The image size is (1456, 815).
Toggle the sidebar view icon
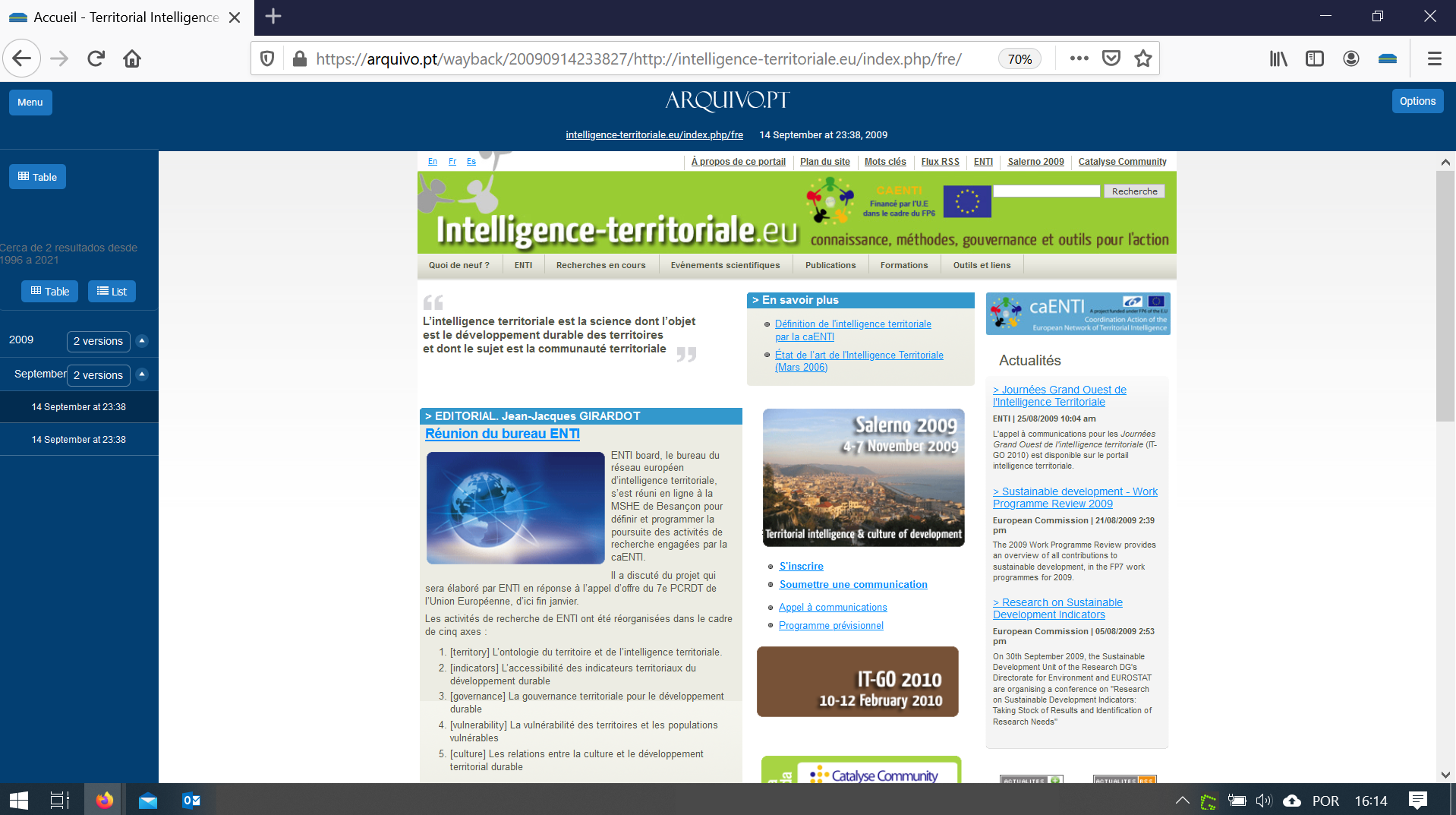(1315, 58)
